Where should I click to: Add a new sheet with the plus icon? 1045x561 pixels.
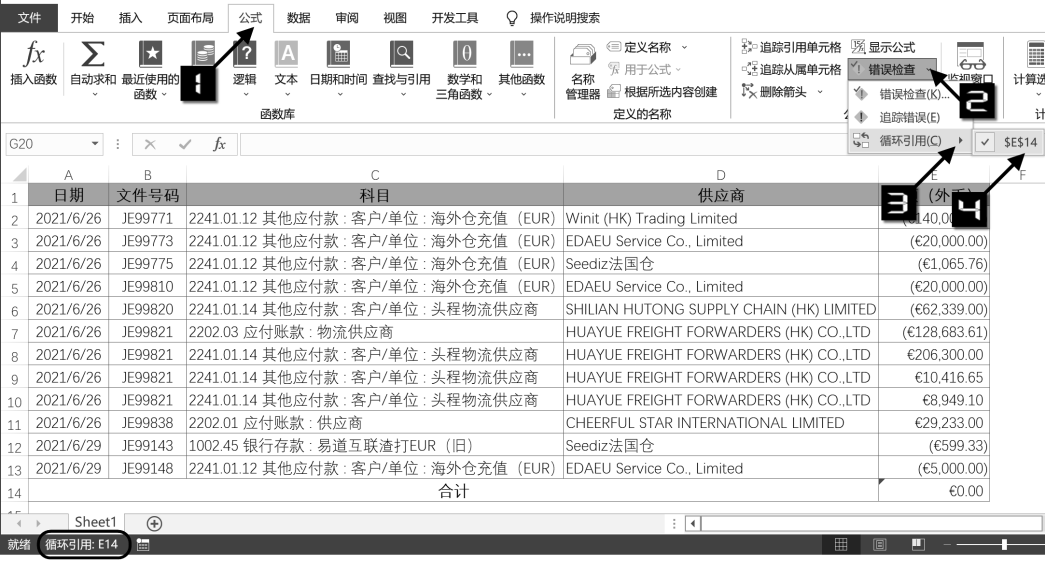[x=154, y=524]
